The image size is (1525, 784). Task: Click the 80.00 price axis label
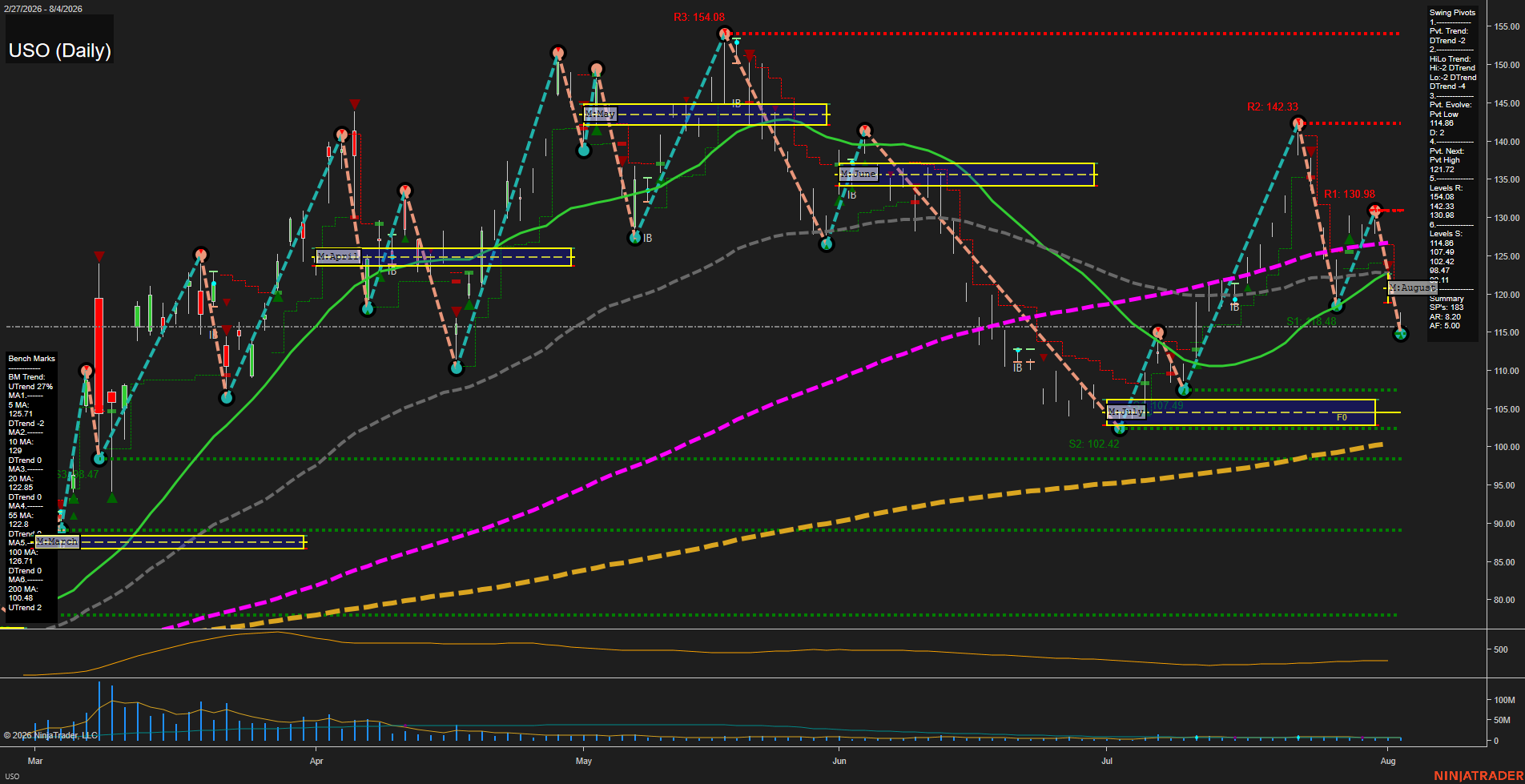[1504, 600]
